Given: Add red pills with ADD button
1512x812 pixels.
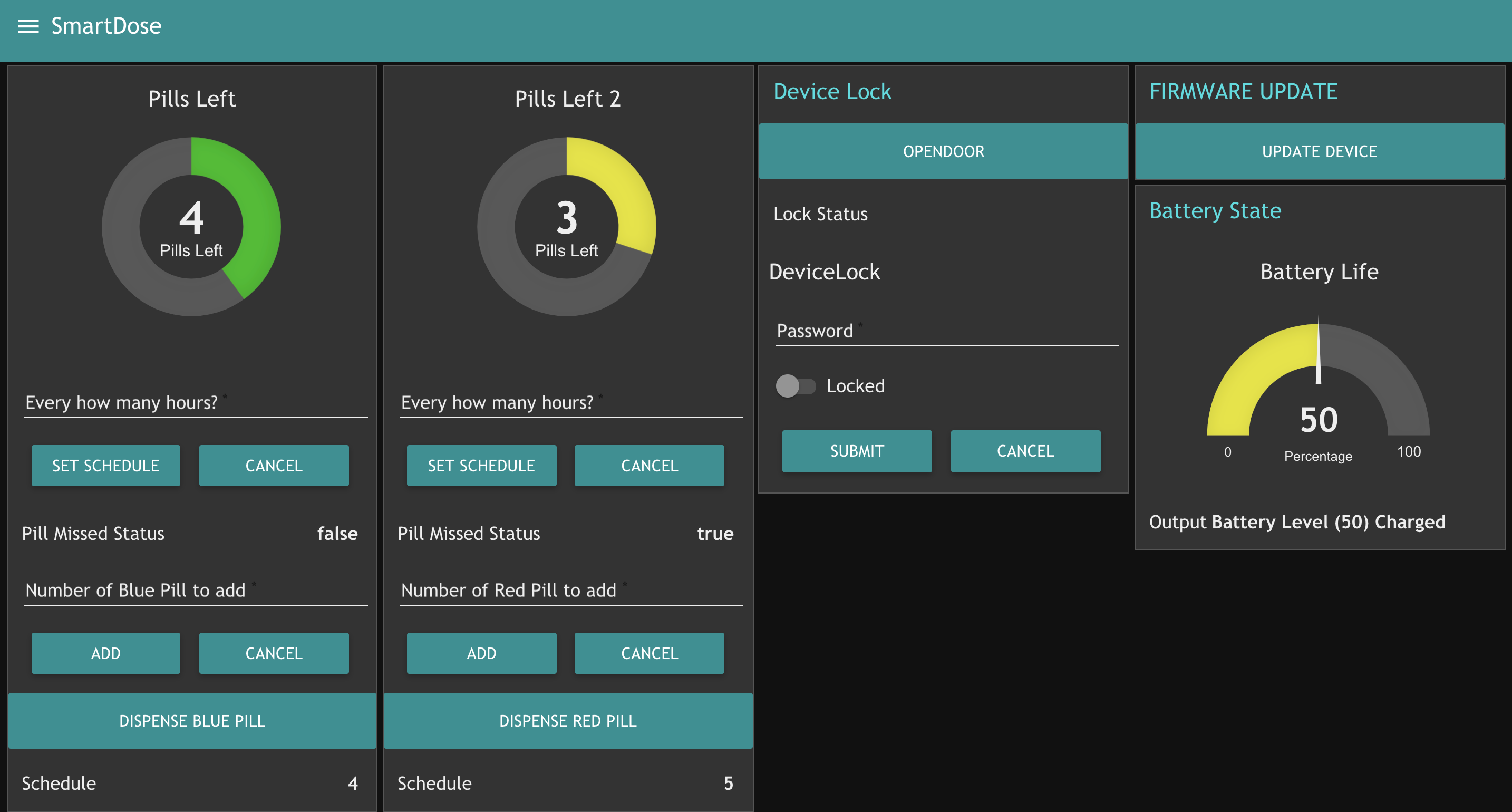Looking at the screenshot, I should point(481,653).
